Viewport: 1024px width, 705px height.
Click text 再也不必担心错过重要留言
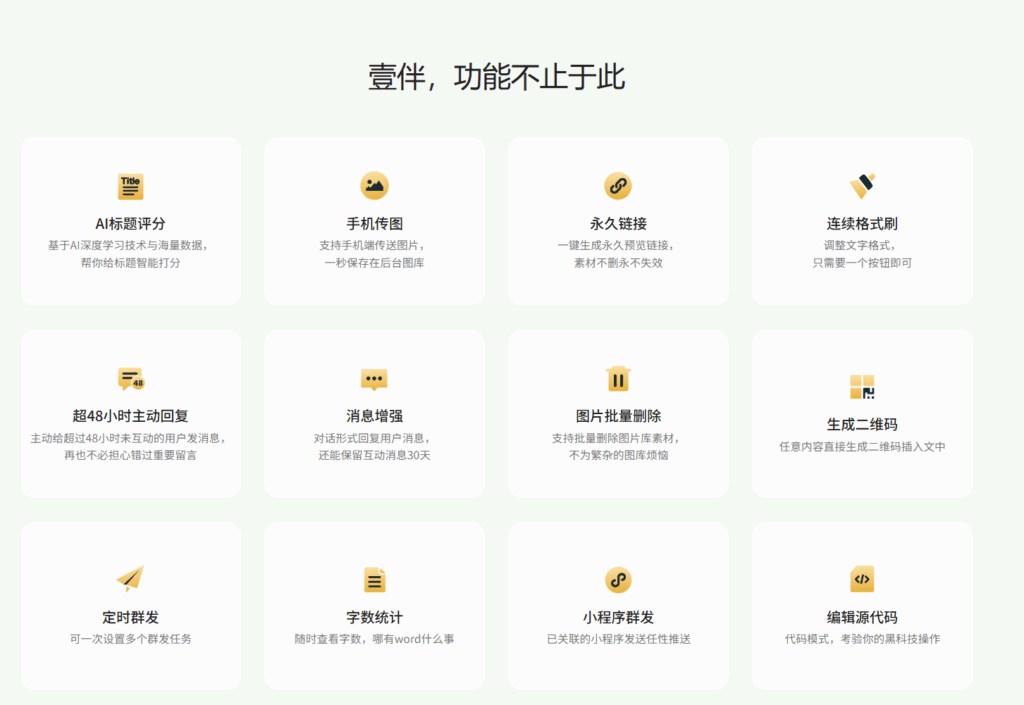(x=131, y=455)
